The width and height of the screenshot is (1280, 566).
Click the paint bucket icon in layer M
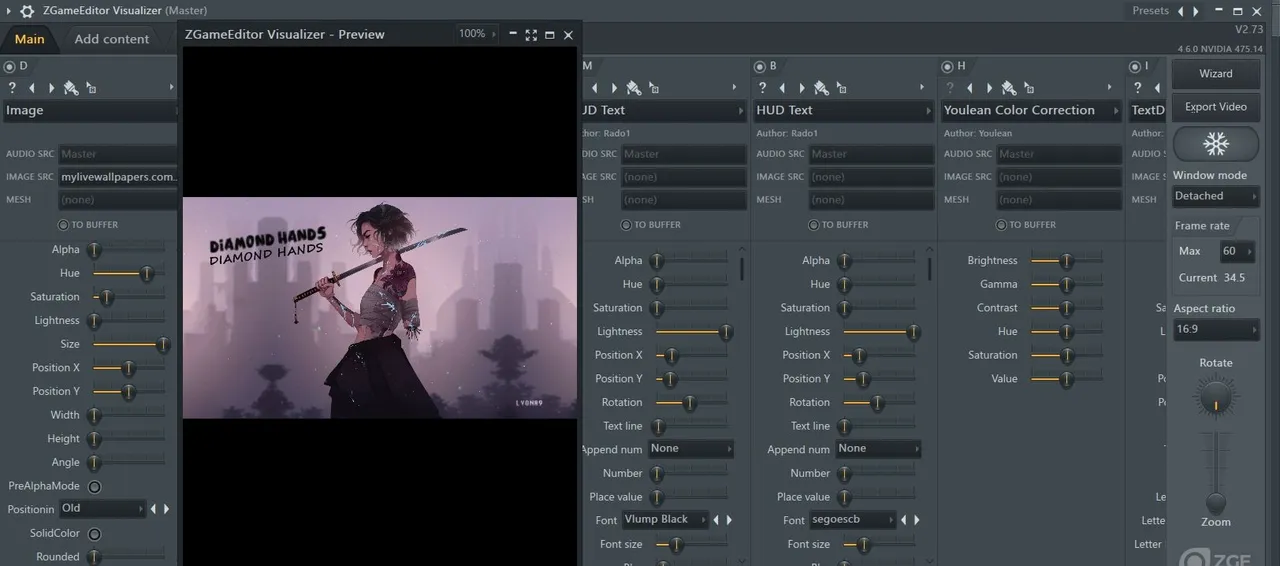(x=634, y=88)
